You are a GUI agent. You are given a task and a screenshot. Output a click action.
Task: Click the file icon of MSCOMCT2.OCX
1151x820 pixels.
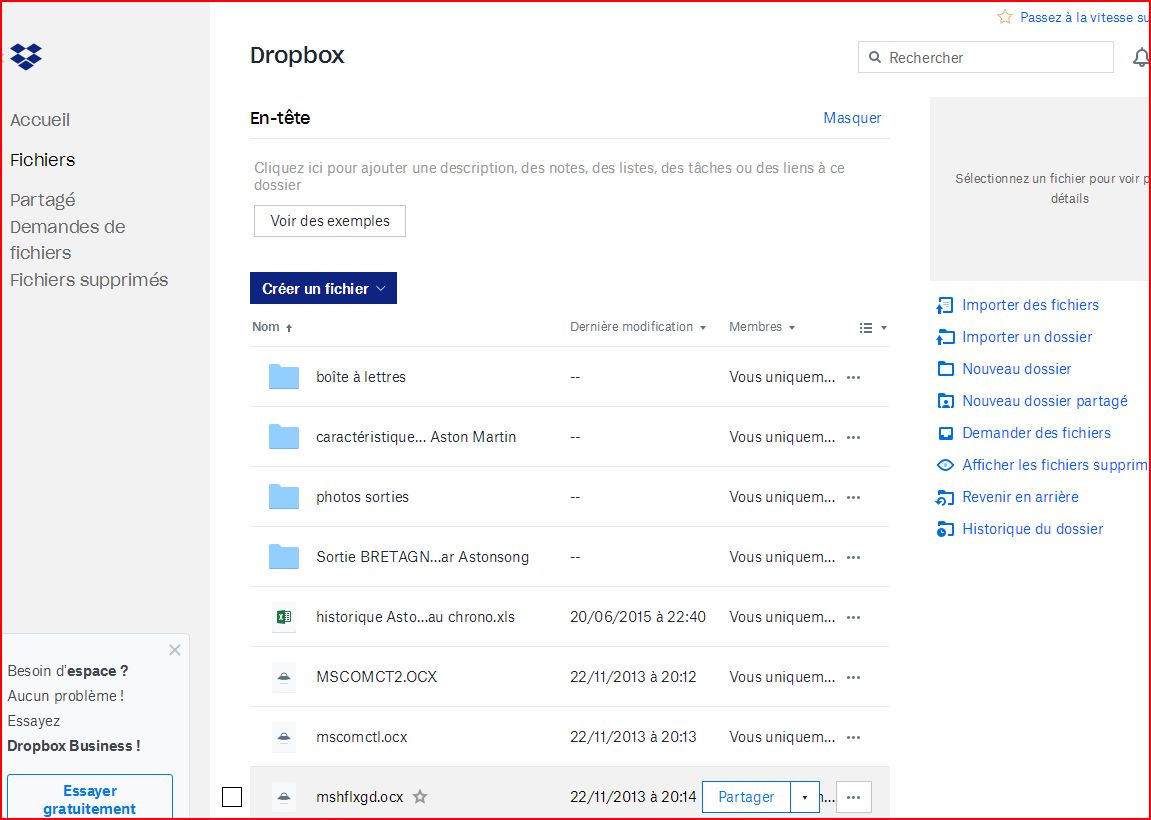click(x=283, y=678)
